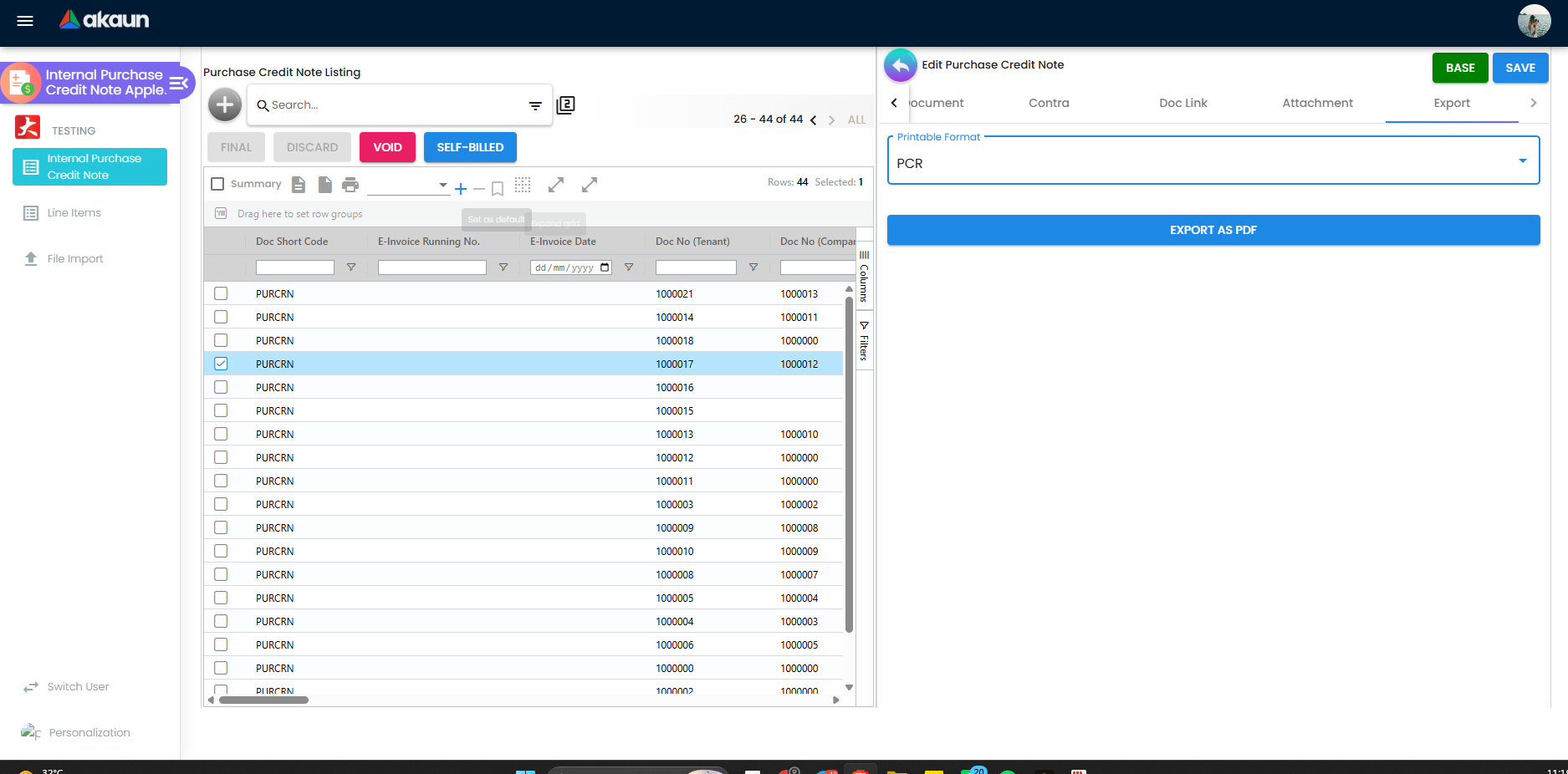
Task: Collapse the applet sidebar menu icon
Action: tap(179, 83)
